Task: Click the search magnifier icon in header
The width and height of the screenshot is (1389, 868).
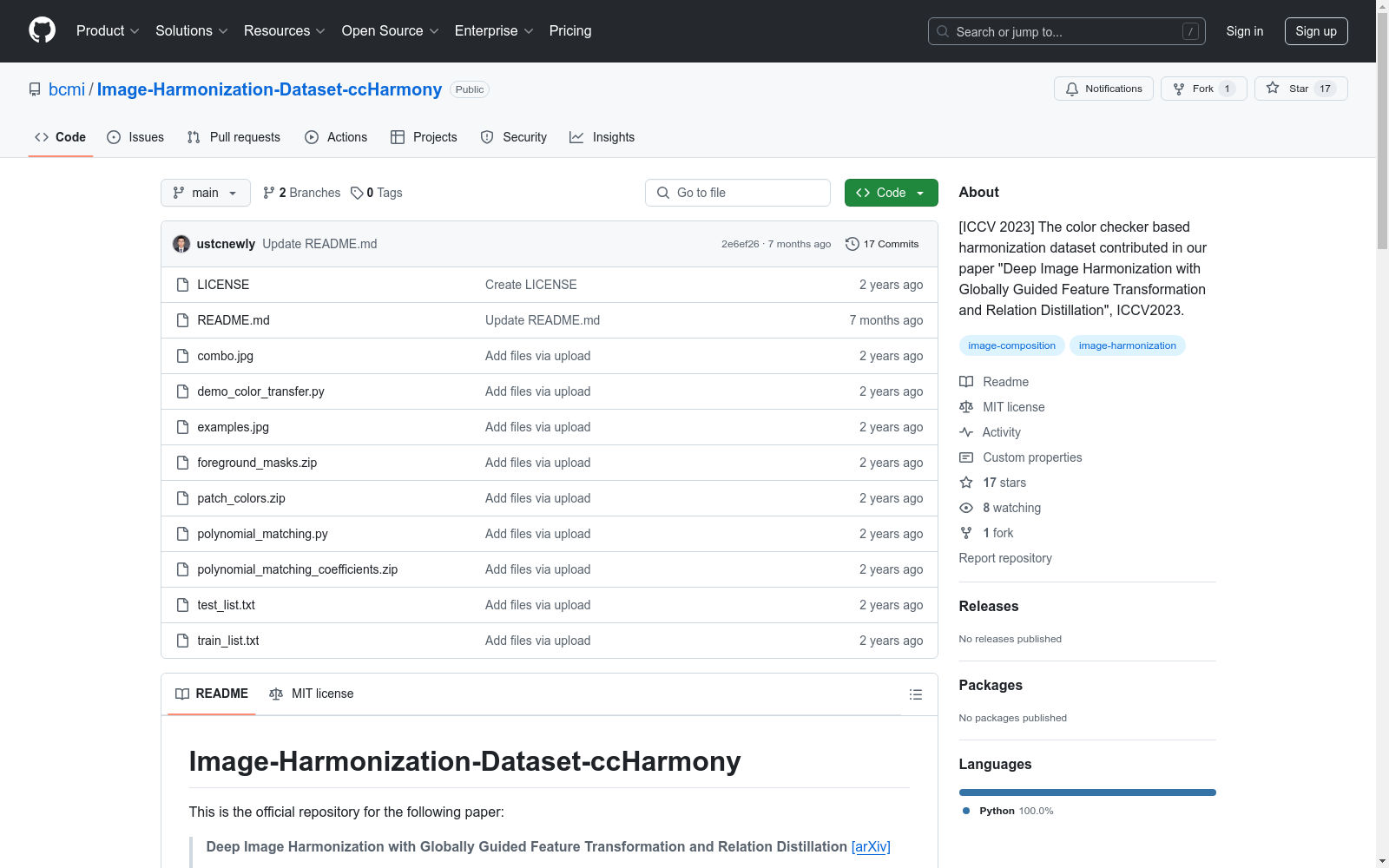Action: (943, 31)
